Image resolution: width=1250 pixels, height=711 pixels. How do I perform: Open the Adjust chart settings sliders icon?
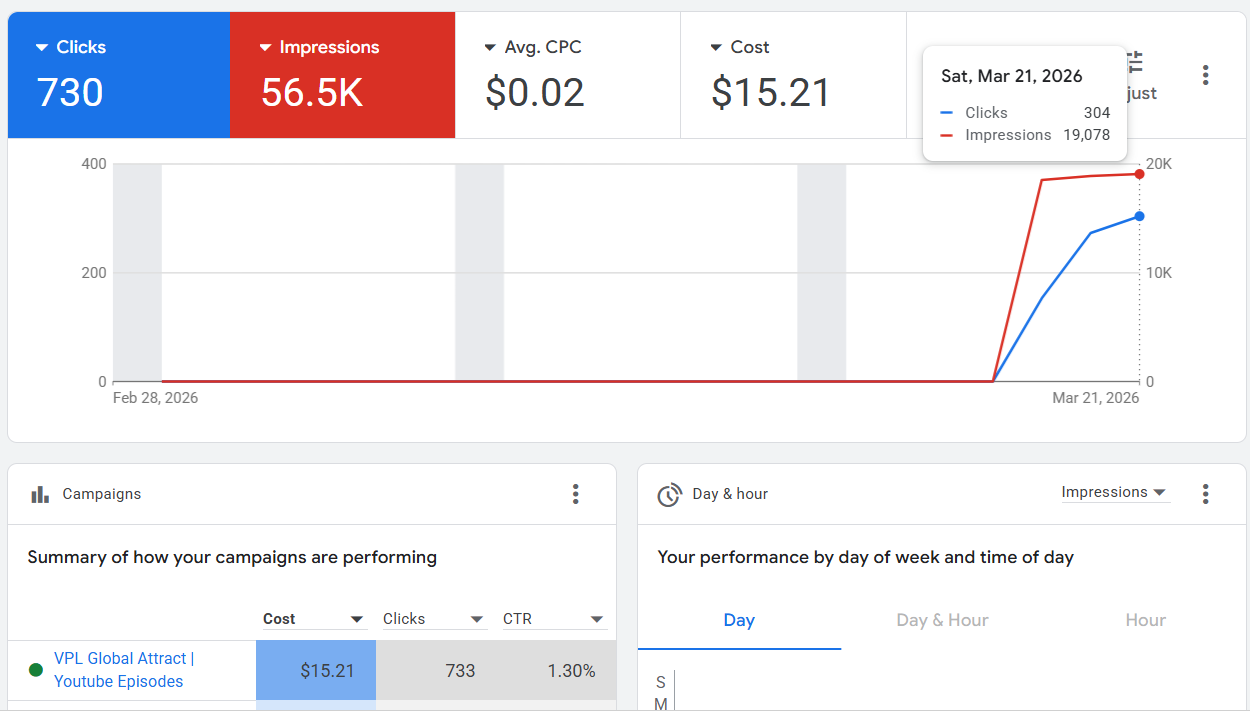pyautogui.click(x=1134, y=62)
